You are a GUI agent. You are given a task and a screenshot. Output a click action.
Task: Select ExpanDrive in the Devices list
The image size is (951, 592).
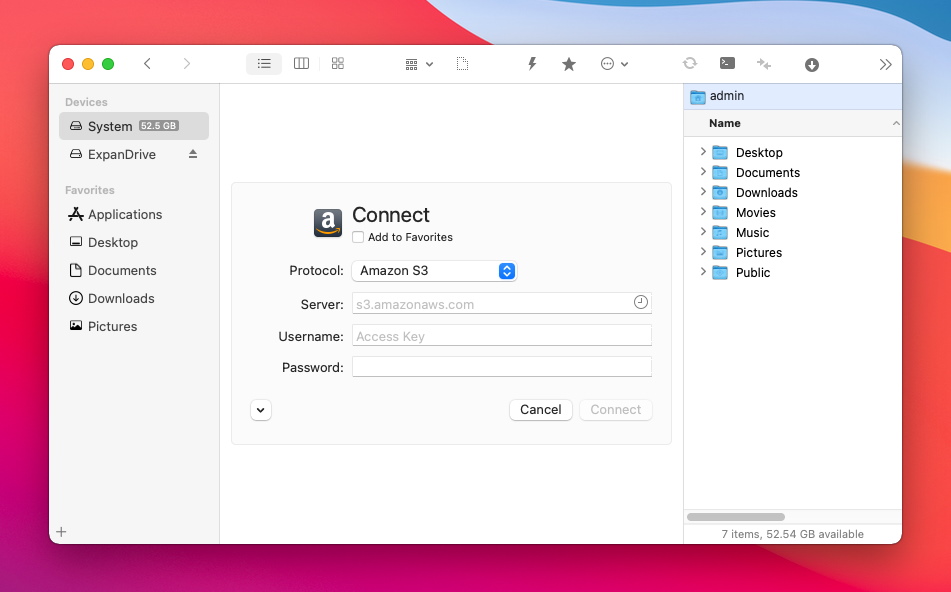[134, 154]
